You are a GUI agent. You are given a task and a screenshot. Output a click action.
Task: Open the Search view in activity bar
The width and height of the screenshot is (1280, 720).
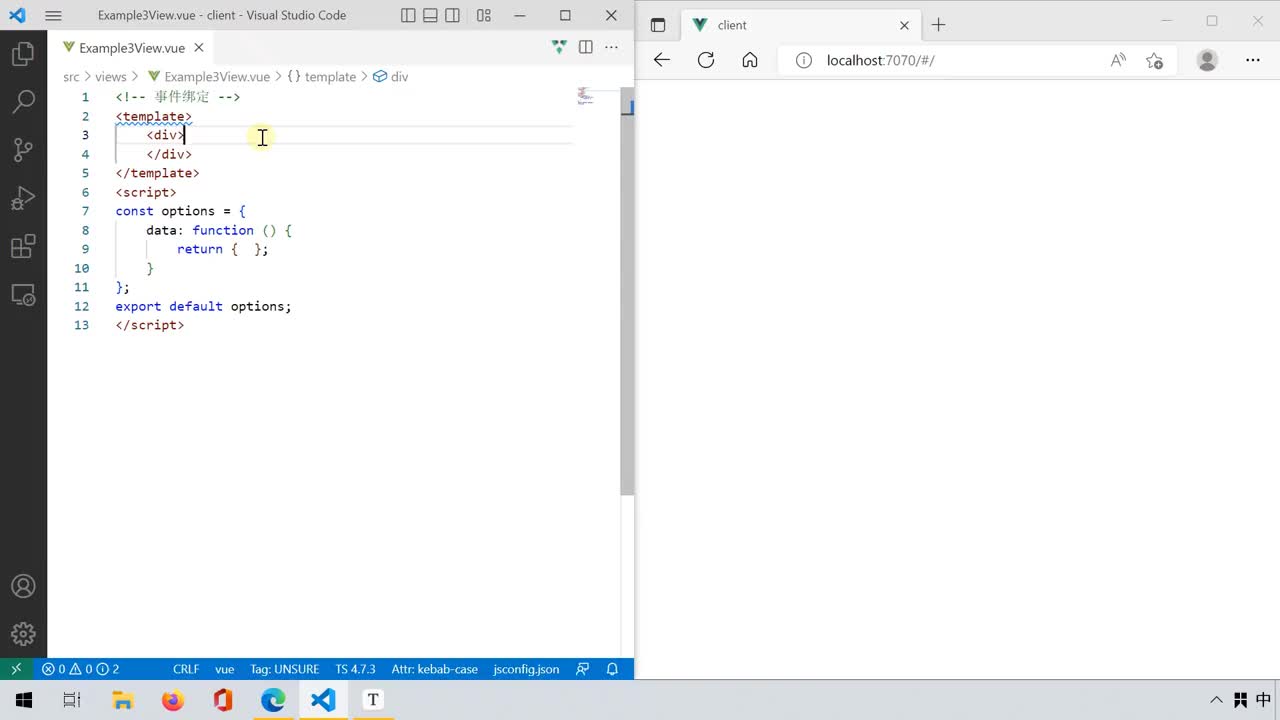[x=23, y=102]
